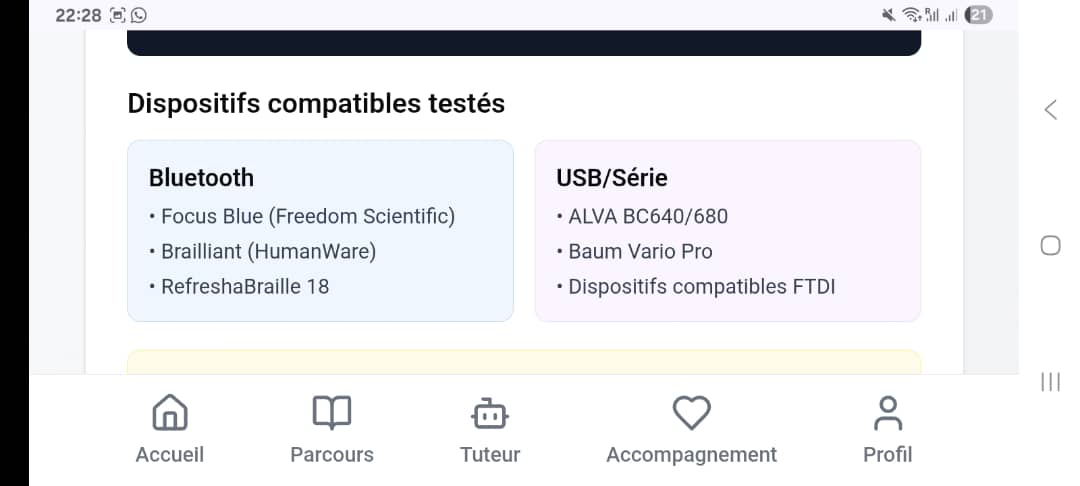Switch to the Accueil tab label
Image resolution: width=1080 pixels, height=486 pixels.
coord(169,455)
